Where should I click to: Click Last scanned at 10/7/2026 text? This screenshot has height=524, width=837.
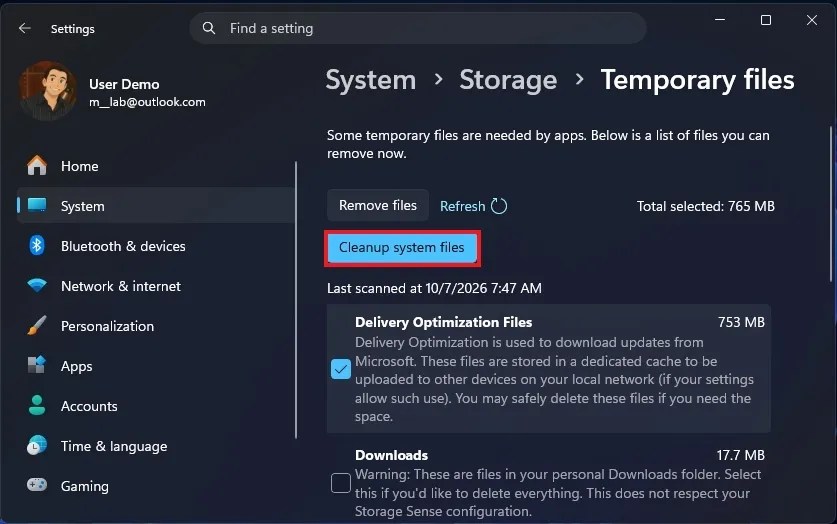pos(434,288)
